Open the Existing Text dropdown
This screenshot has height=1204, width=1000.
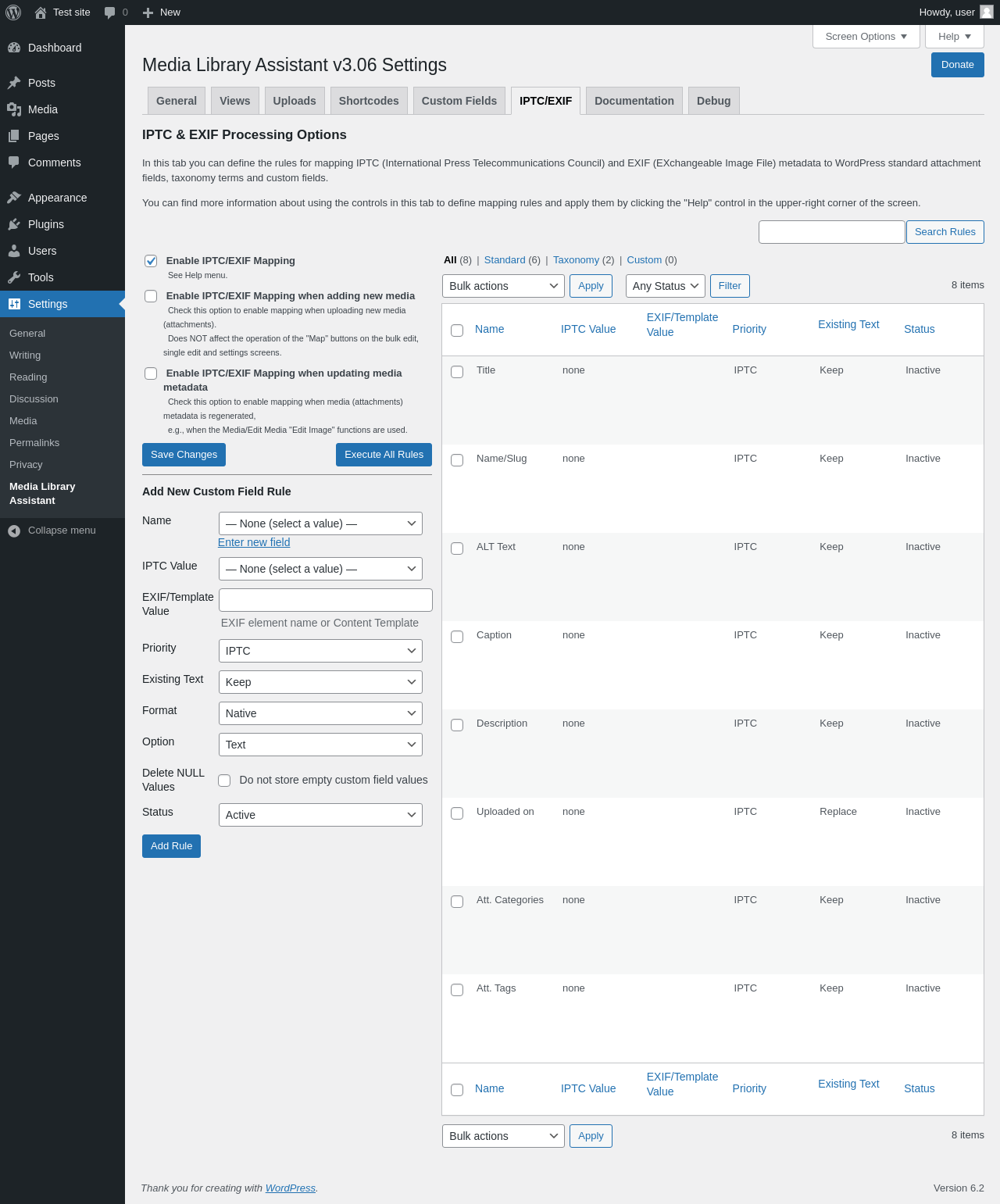(x=320, y=682)
